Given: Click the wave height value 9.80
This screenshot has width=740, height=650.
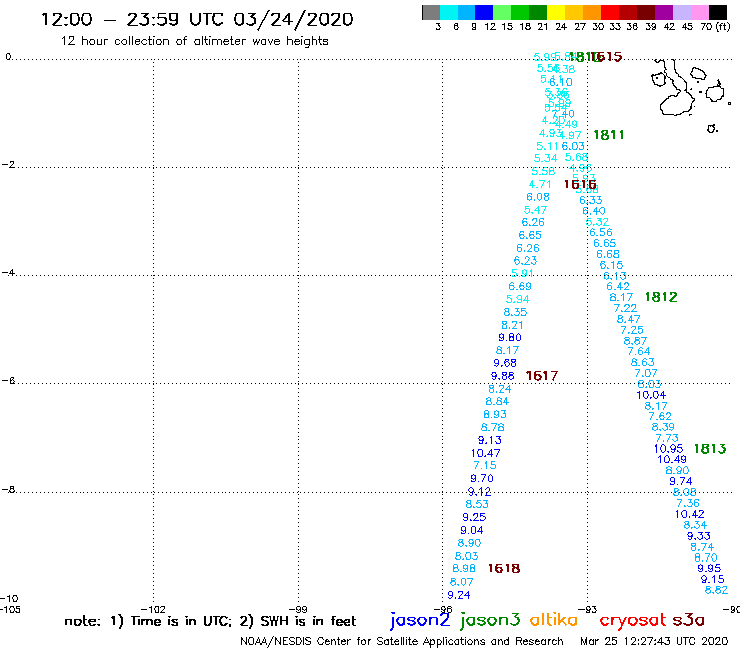Looking at the screenshot, I should pyautogui.click(x=510, y=338).
